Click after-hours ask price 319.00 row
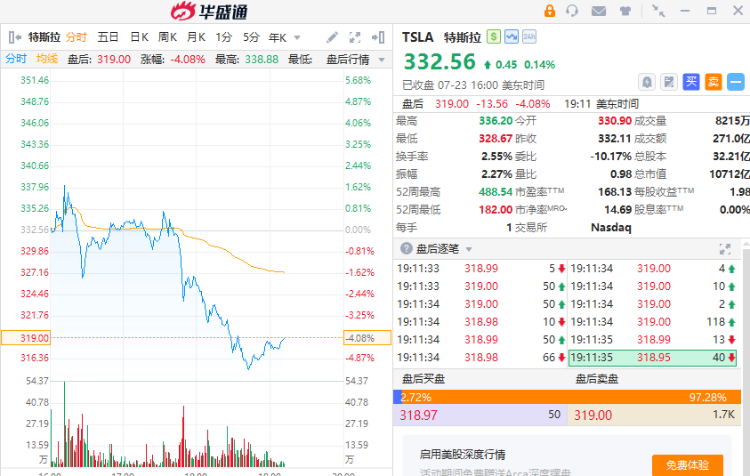Viewport: 750px width, 476px height. click(x=654, y=415)
